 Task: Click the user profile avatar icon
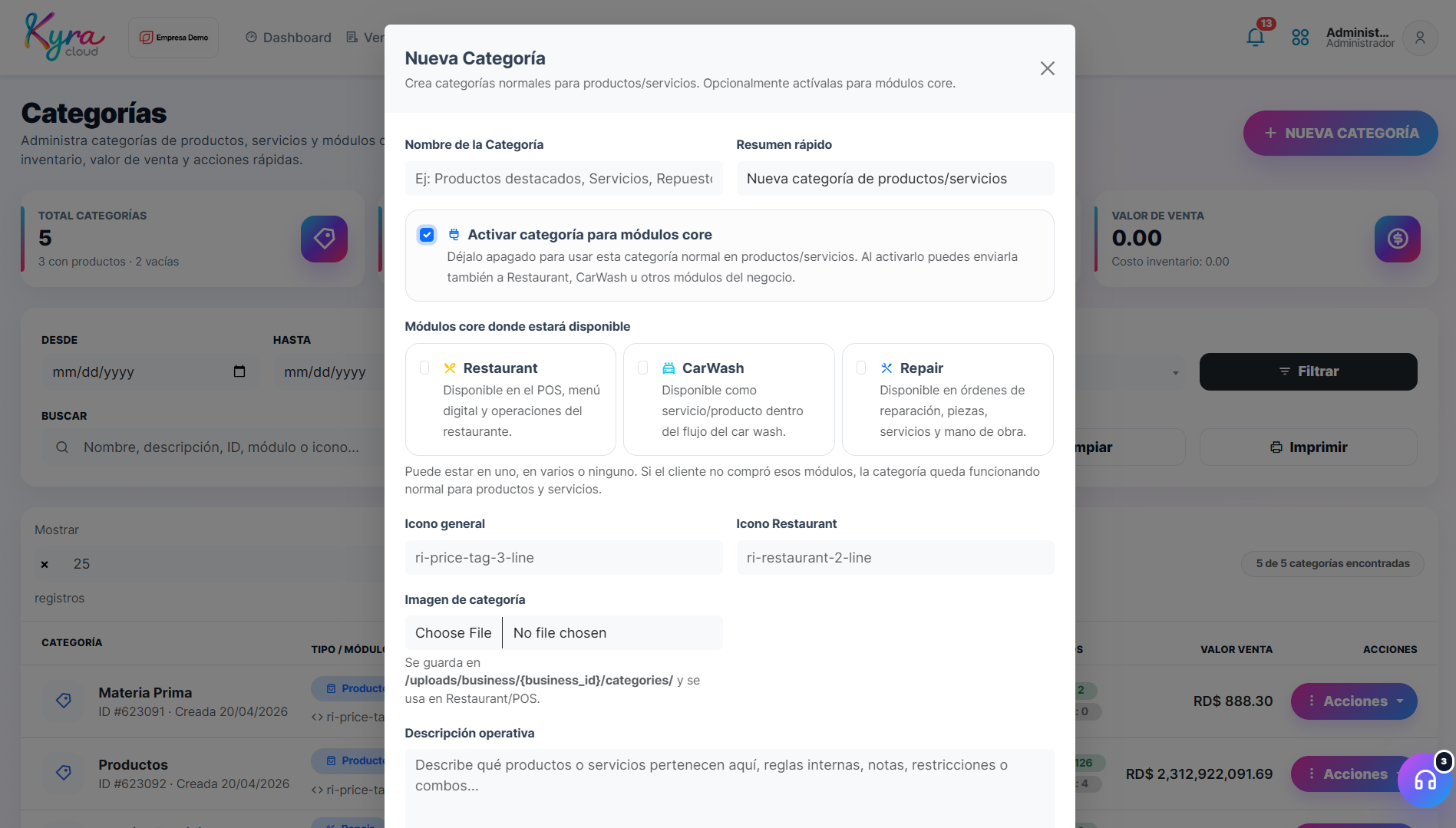[x=1420, y=38]
